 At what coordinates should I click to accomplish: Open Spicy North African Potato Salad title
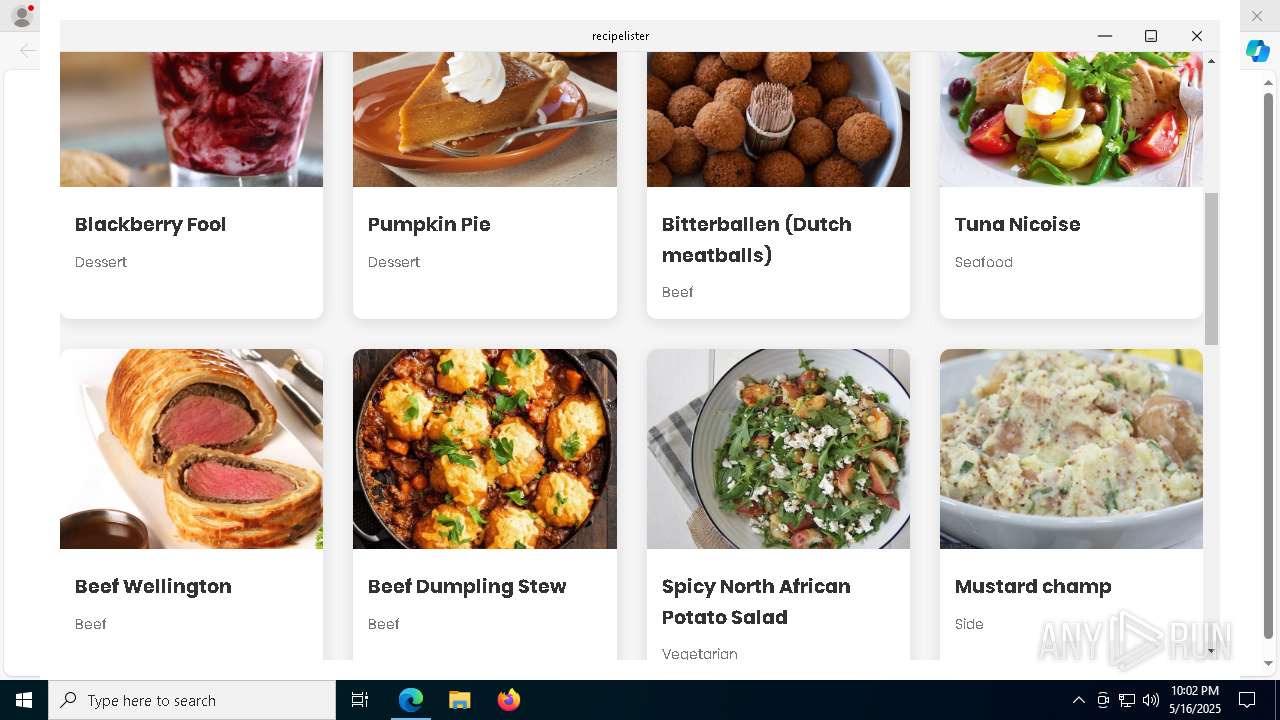tap(756, 601)
